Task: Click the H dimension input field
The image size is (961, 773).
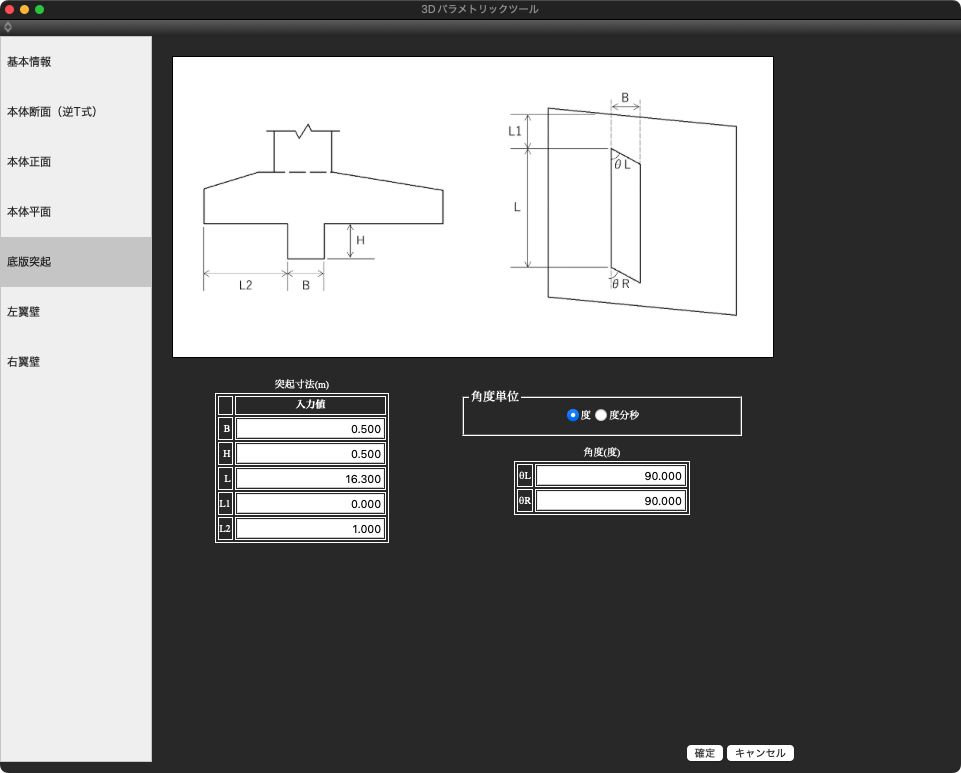Action: [310, 454]
